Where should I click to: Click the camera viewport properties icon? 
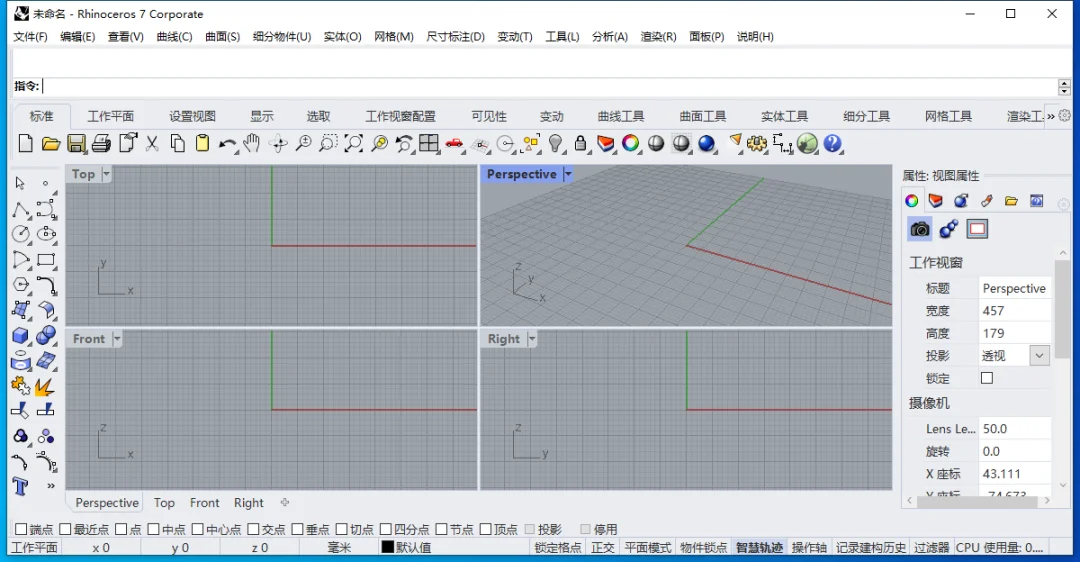pos(920,229)
